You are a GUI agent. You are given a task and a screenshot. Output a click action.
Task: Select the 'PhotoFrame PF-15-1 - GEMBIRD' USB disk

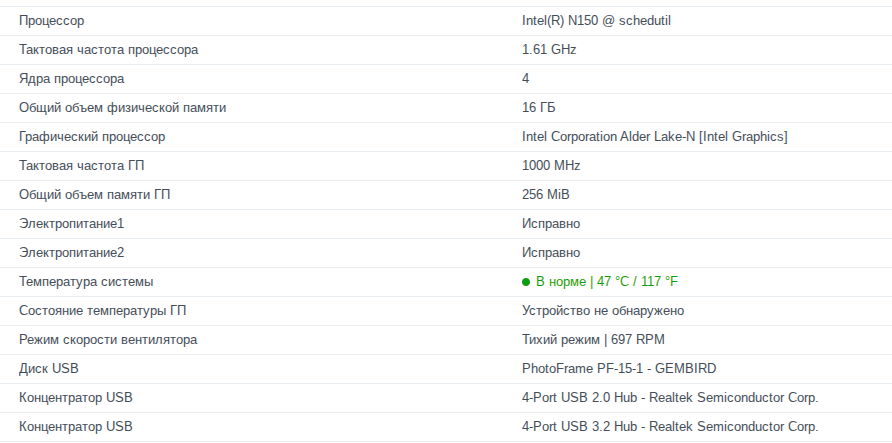pos(619,369)
